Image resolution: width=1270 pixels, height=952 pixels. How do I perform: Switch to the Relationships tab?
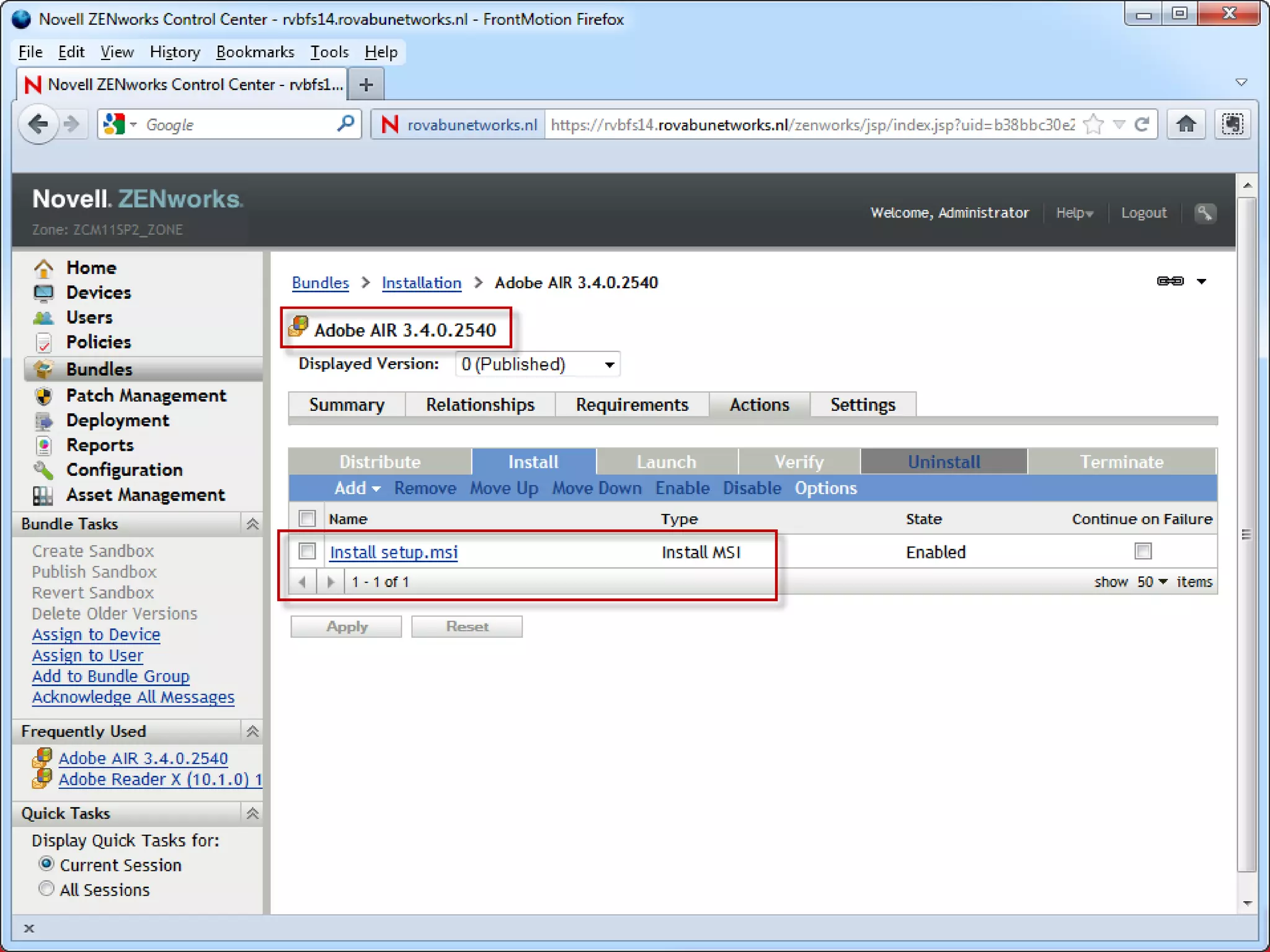(480, 405)
